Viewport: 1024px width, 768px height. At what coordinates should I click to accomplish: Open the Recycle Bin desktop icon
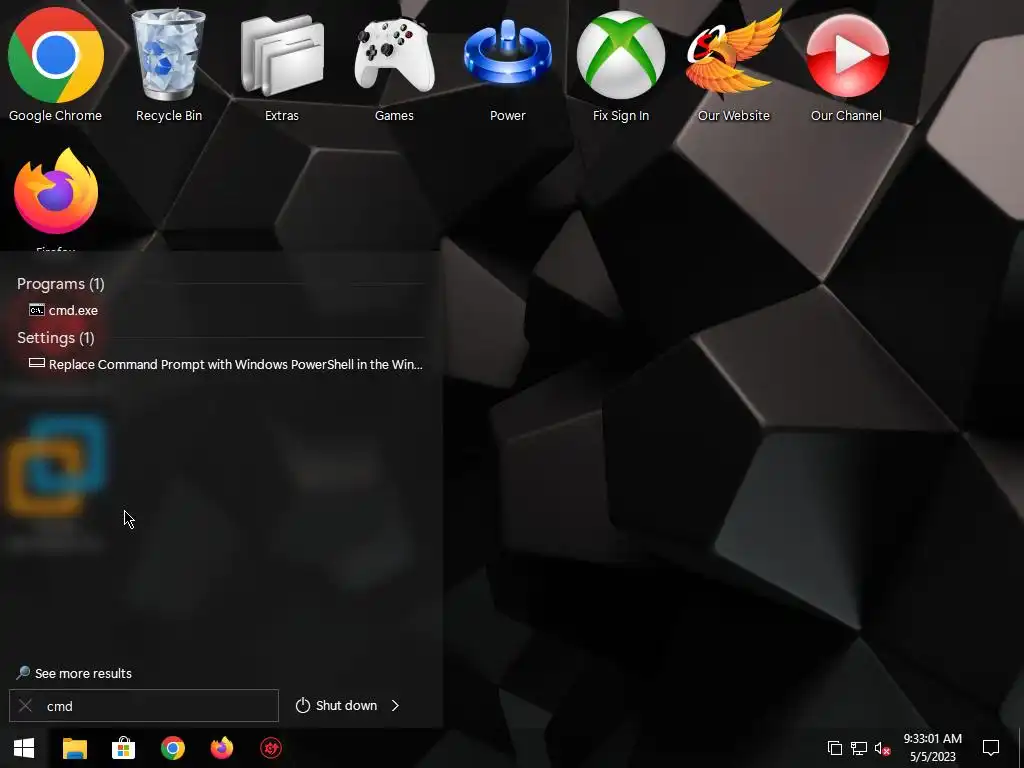pyautogui.click(x=168, y=65)
